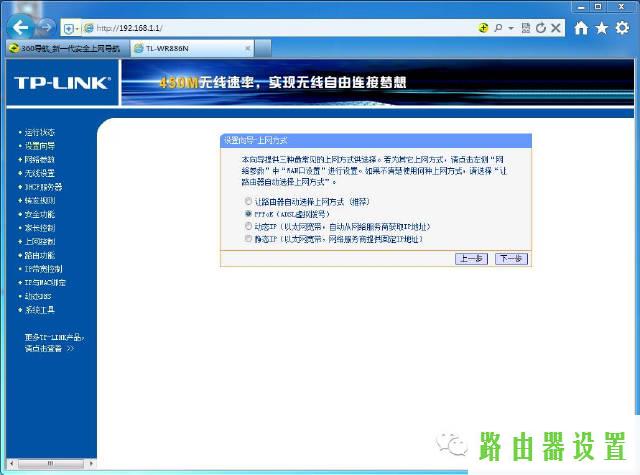This screenshot has height=475, width=640.
Task: Open favorites with the star icon
Action: coord(602,28)
